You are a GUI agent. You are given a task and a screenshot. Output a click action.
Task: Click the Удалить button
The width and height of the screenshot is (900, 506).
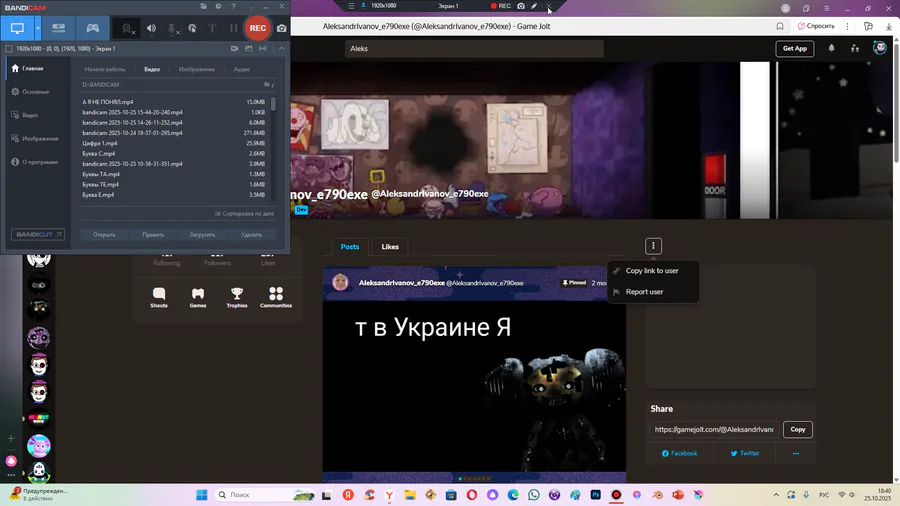(251, 235)
